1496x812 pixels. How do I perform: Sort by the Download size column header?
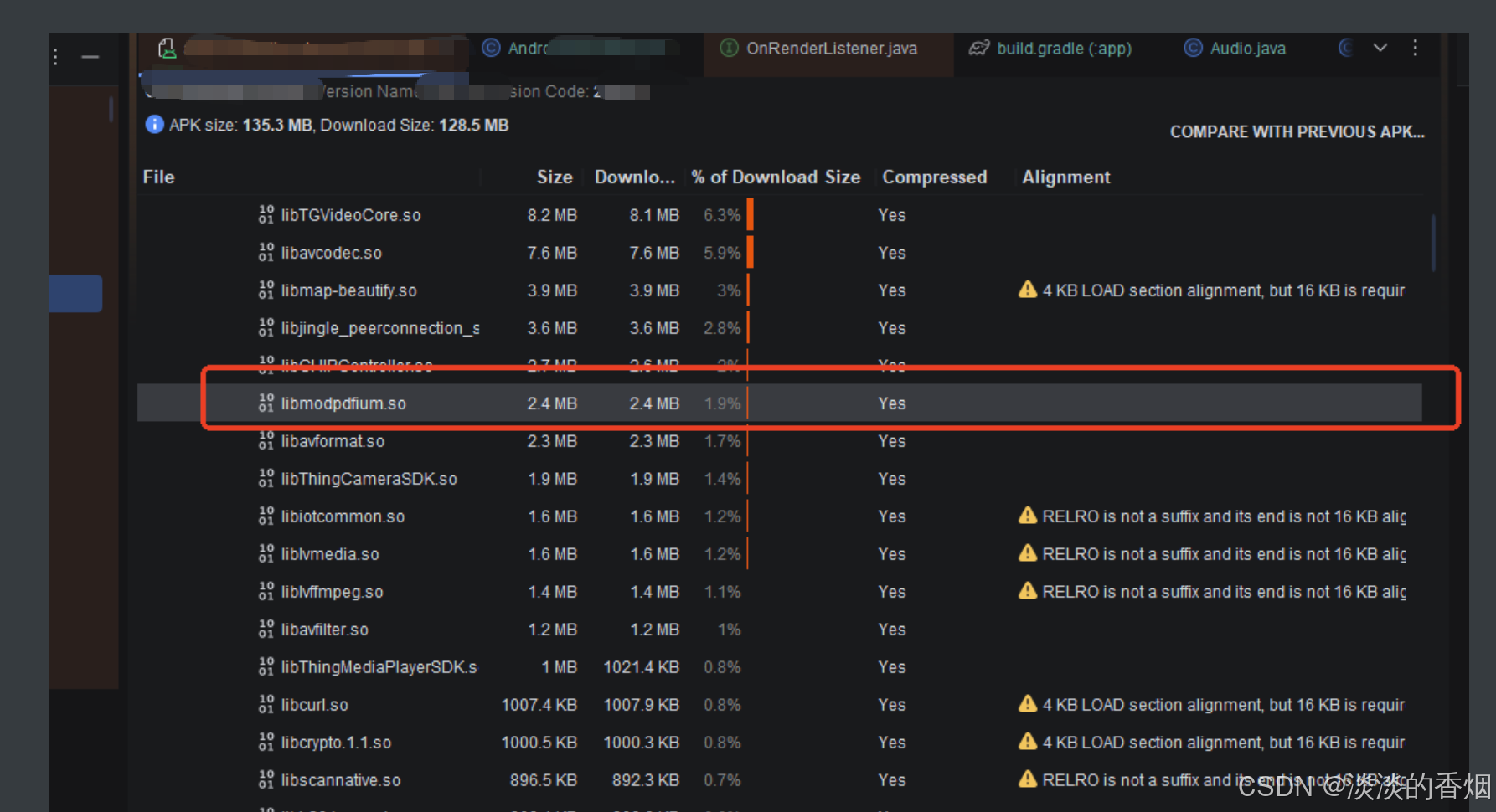[x=635, y=177]
